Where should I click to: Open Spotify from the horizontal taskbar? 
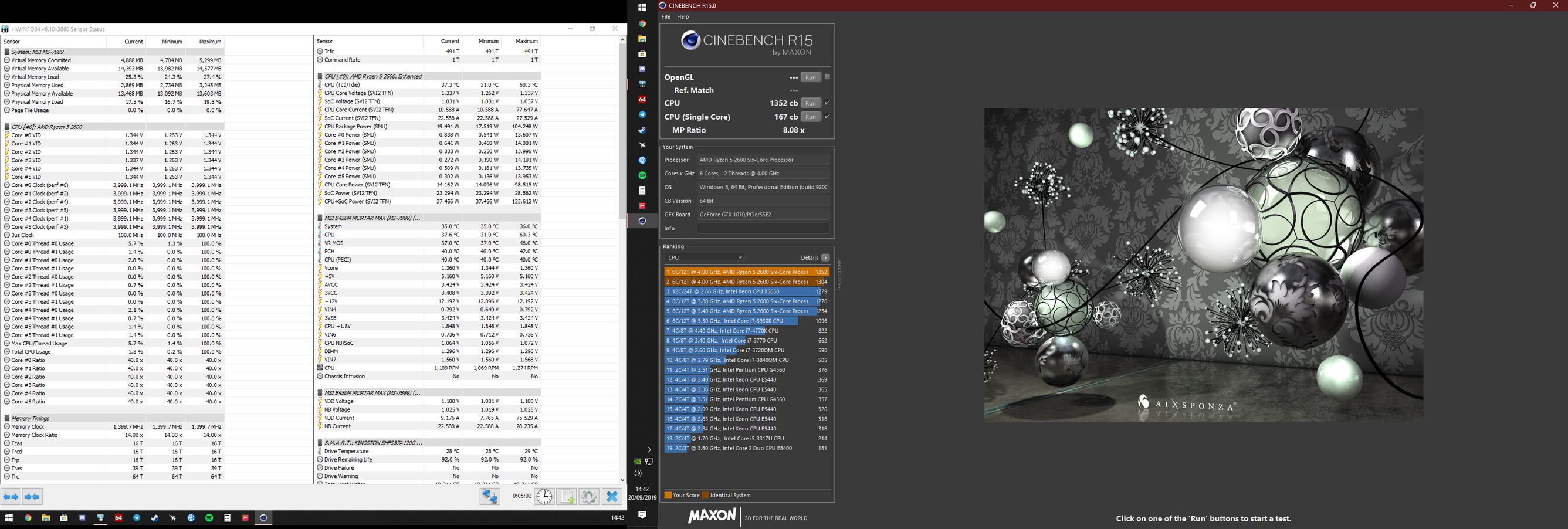click(x=209, y=518)
